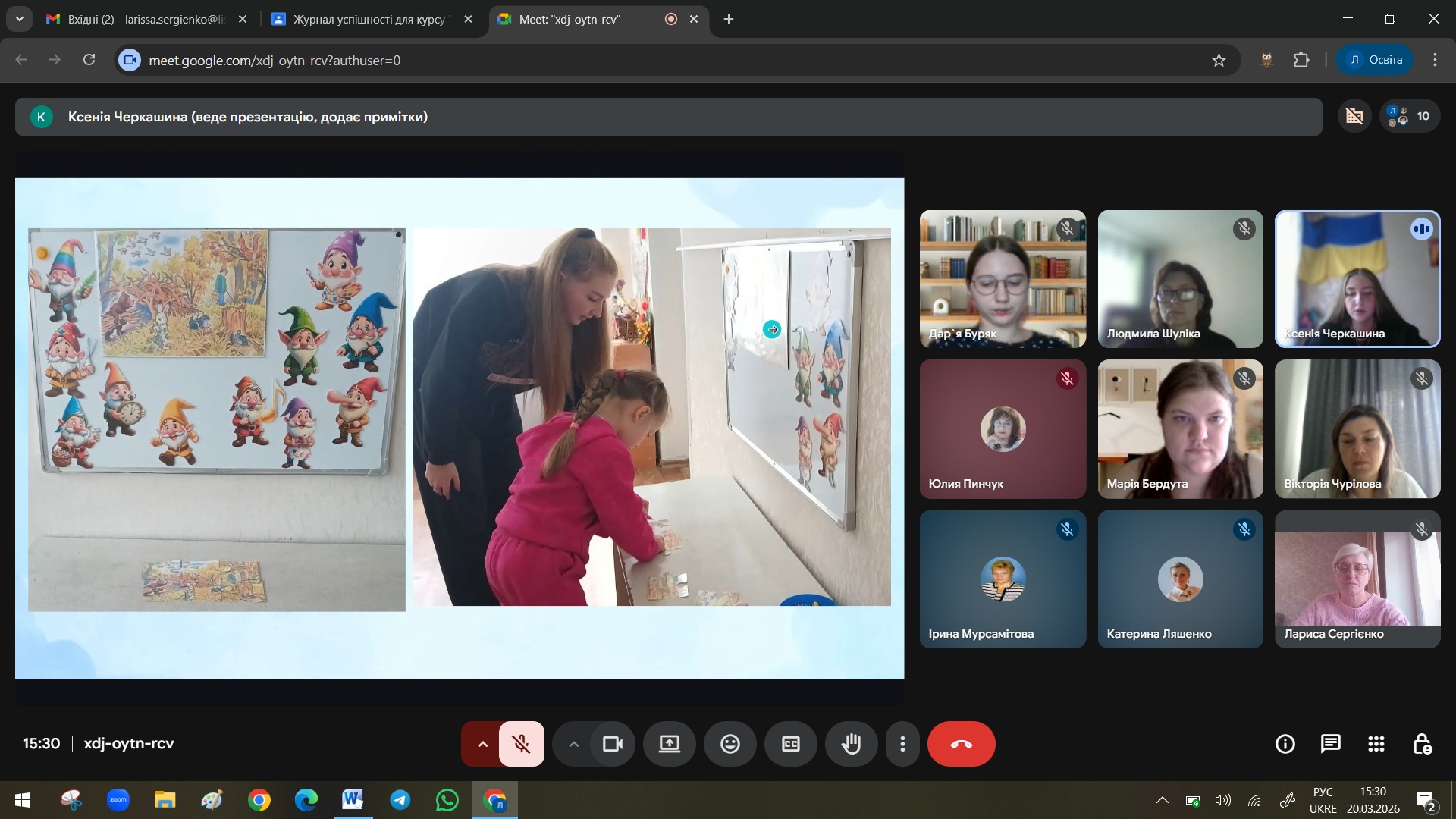Image resolution: width=1456 pixels, height=819 pixels.
Task: Open the activities grid icon
Action: click(1376, 744)
